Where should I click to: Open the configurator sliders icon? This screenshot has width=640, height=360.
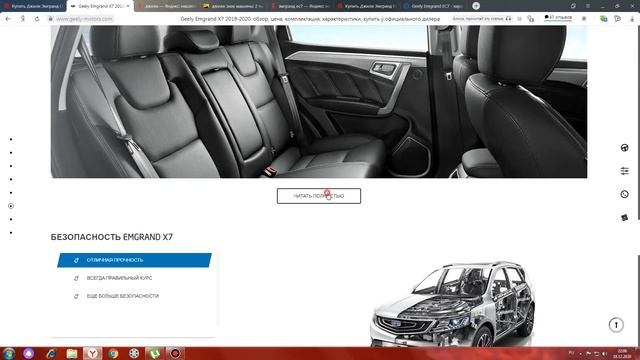[x=624, y=171]
